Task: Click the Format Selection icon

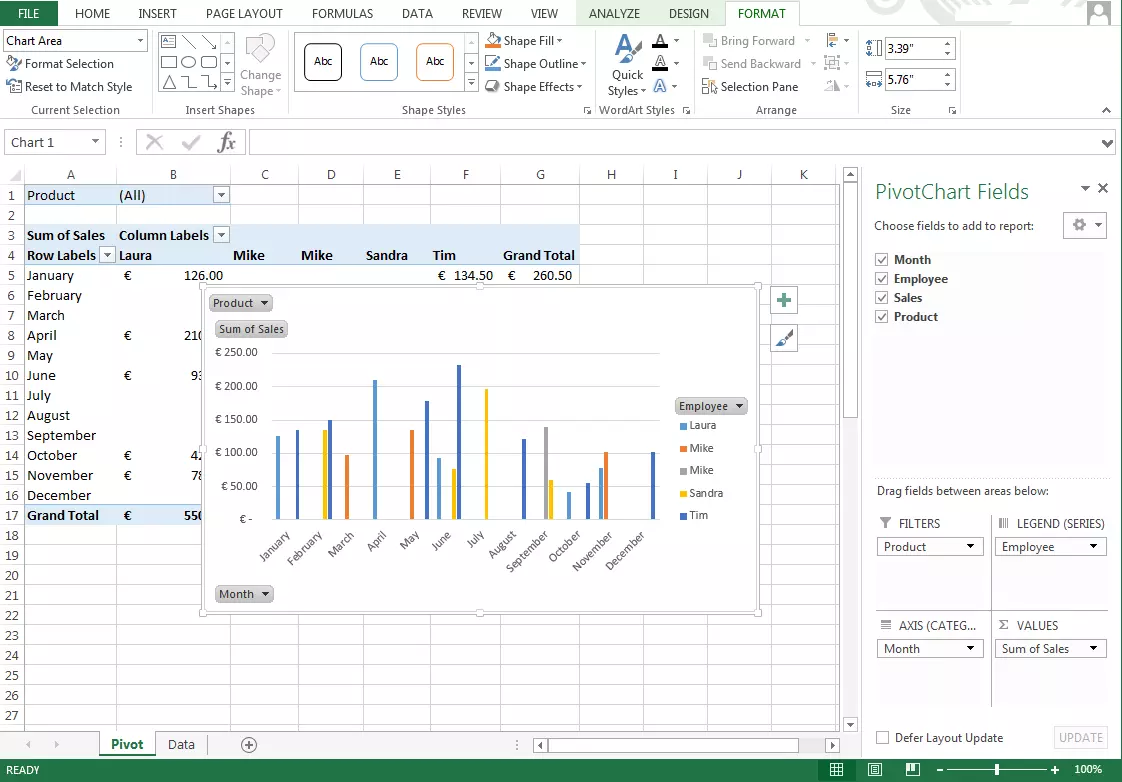Action: tap(14, 64)
